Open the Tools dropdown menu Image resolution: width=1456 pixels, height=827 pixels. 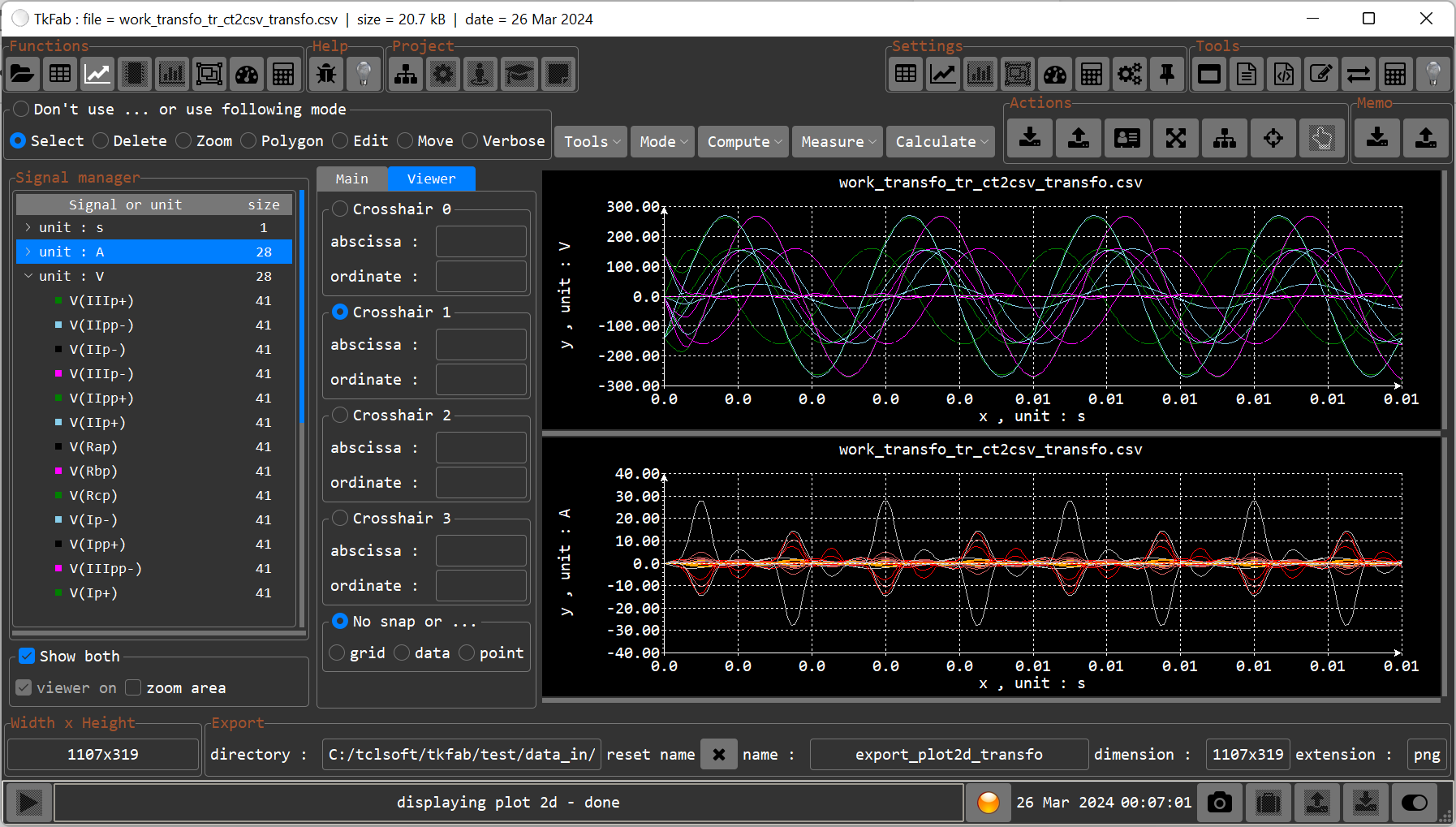tap(591, 142)
